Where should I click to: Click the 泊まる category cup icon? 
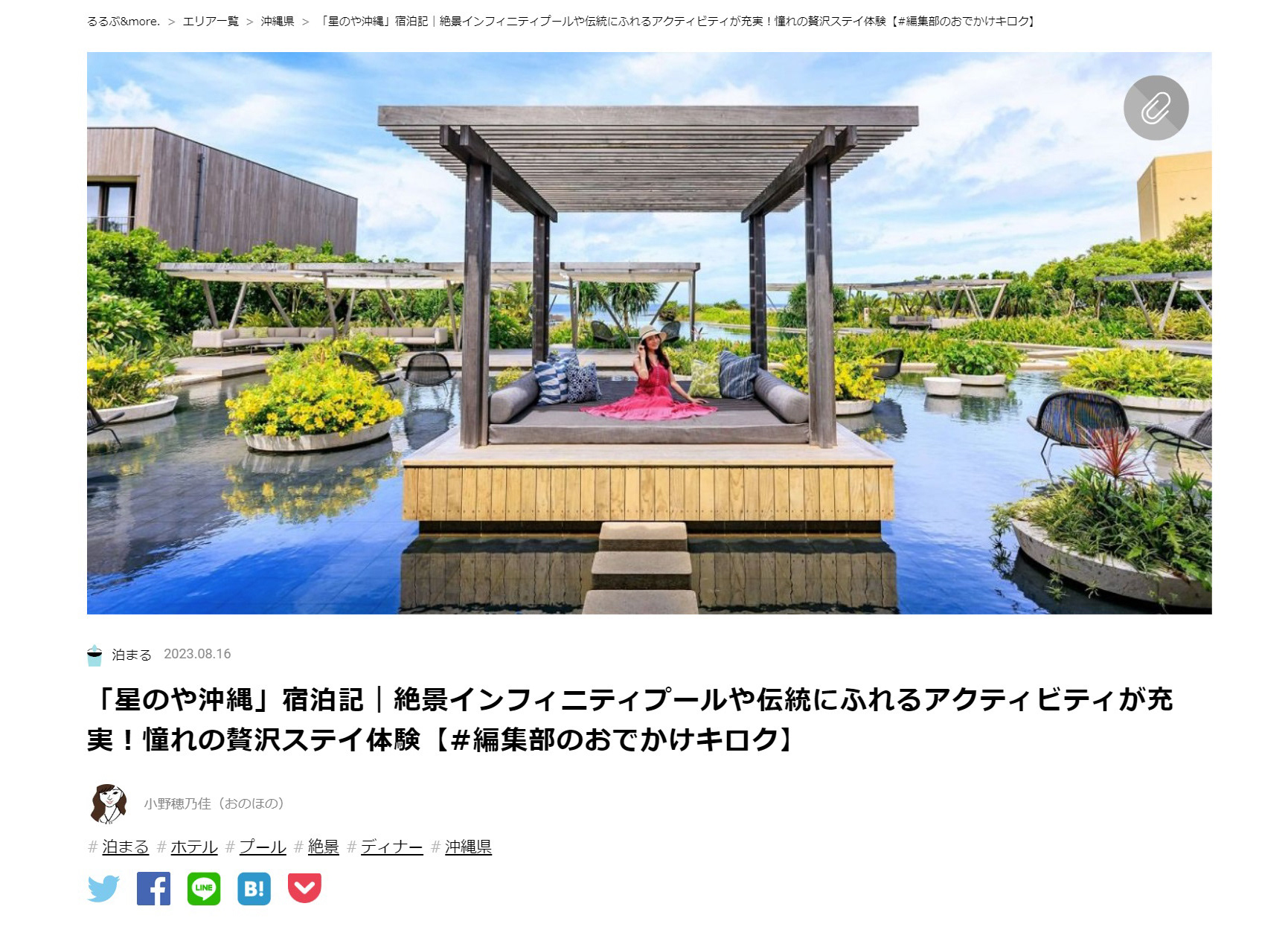[94, 655]
